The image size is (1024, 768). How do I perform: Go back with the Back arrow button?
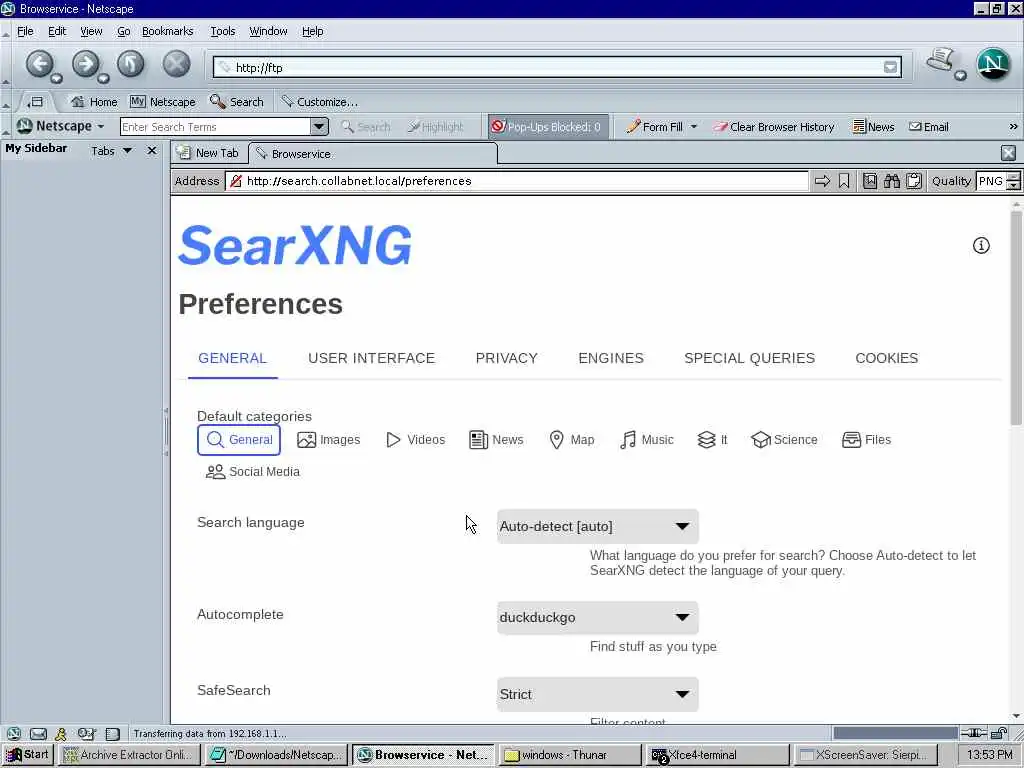[x=40, y=64]
